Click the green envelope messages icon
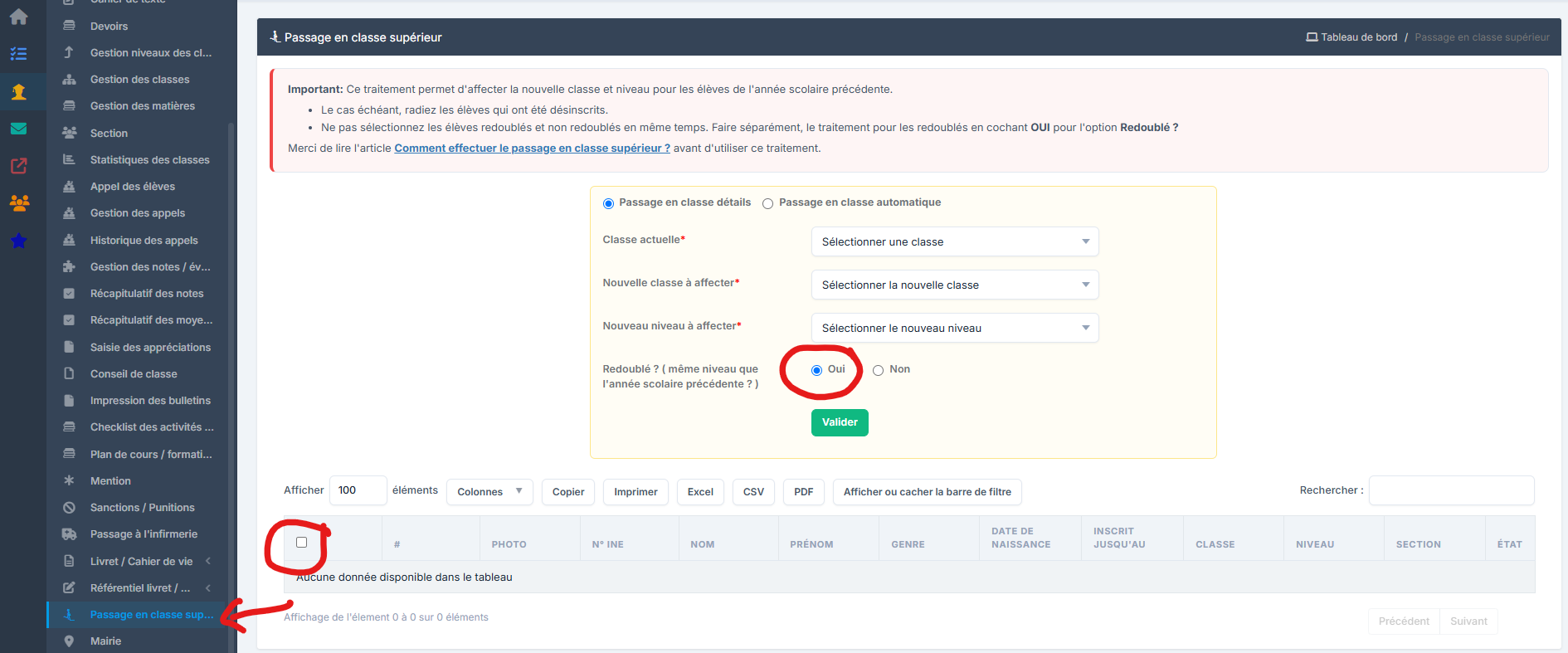Image resolution: width=1568 pixels, height=653 pixels. tap(18, 129)
